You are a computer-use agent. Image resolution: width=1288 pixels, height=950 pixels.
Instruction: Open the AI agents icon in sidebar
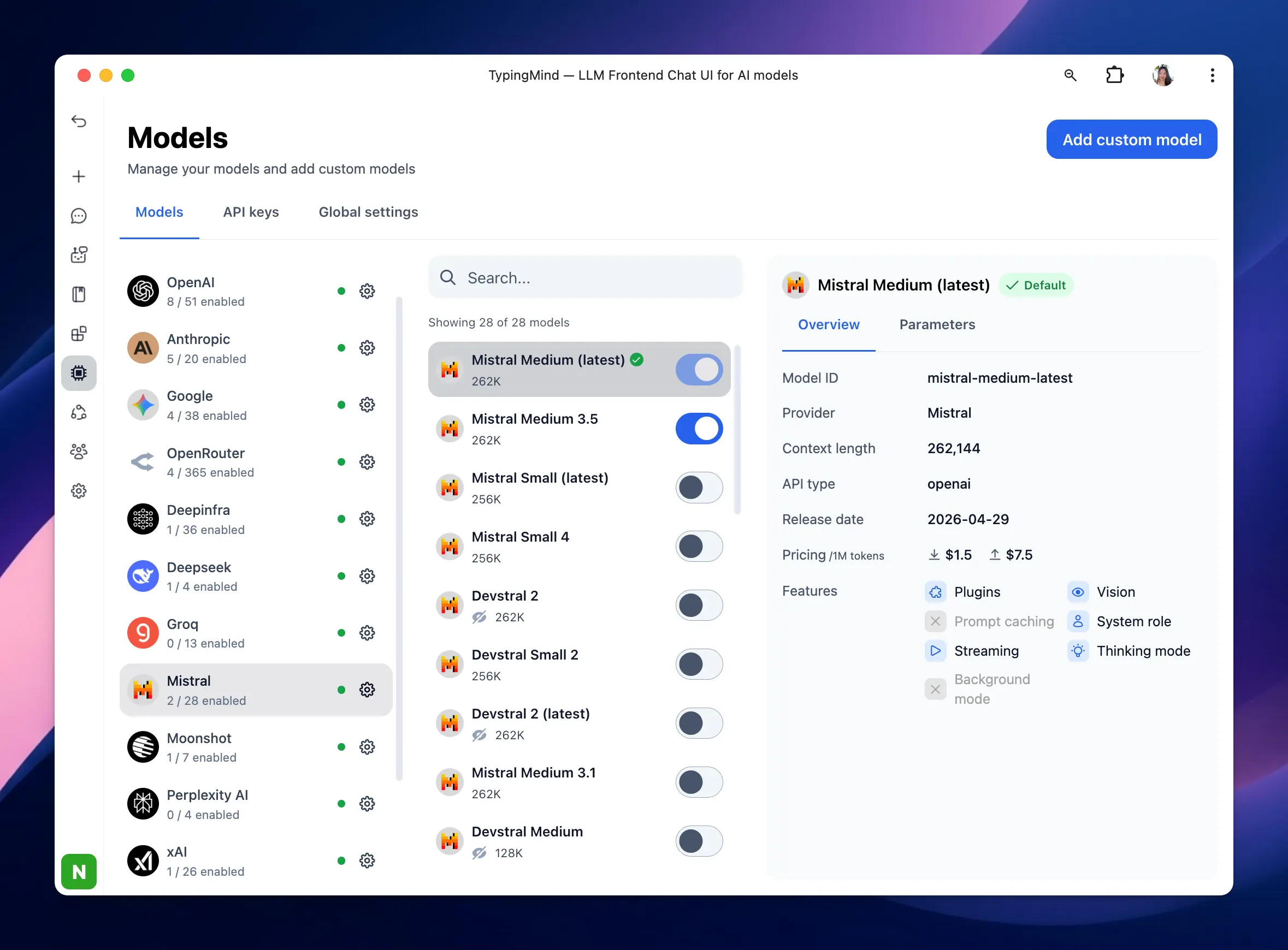[x=79, y=255]
